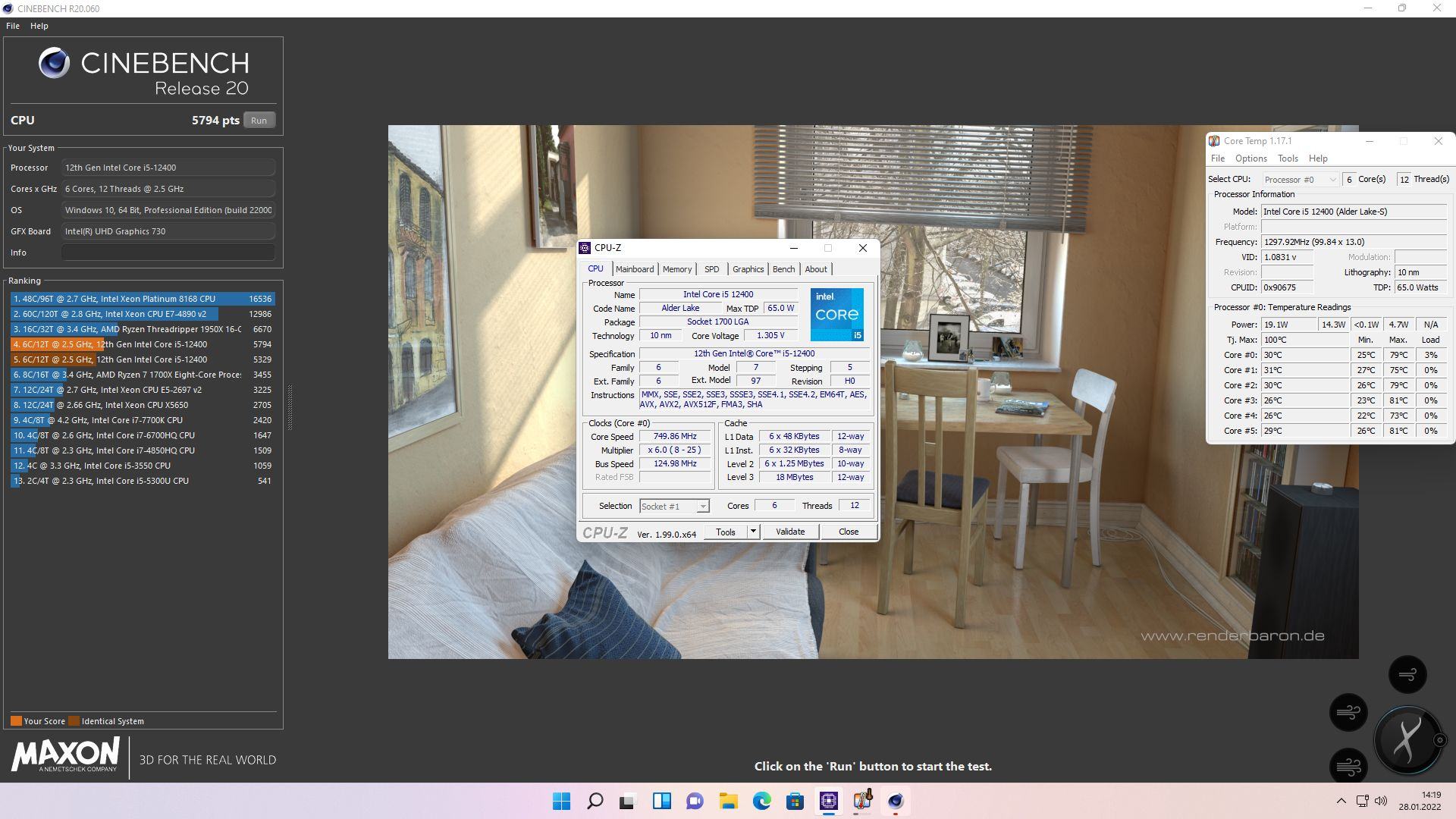Open Core Temp Tools menu
The width and height of the screenshot is (1456, 819).
click(x=1288, y=158)
